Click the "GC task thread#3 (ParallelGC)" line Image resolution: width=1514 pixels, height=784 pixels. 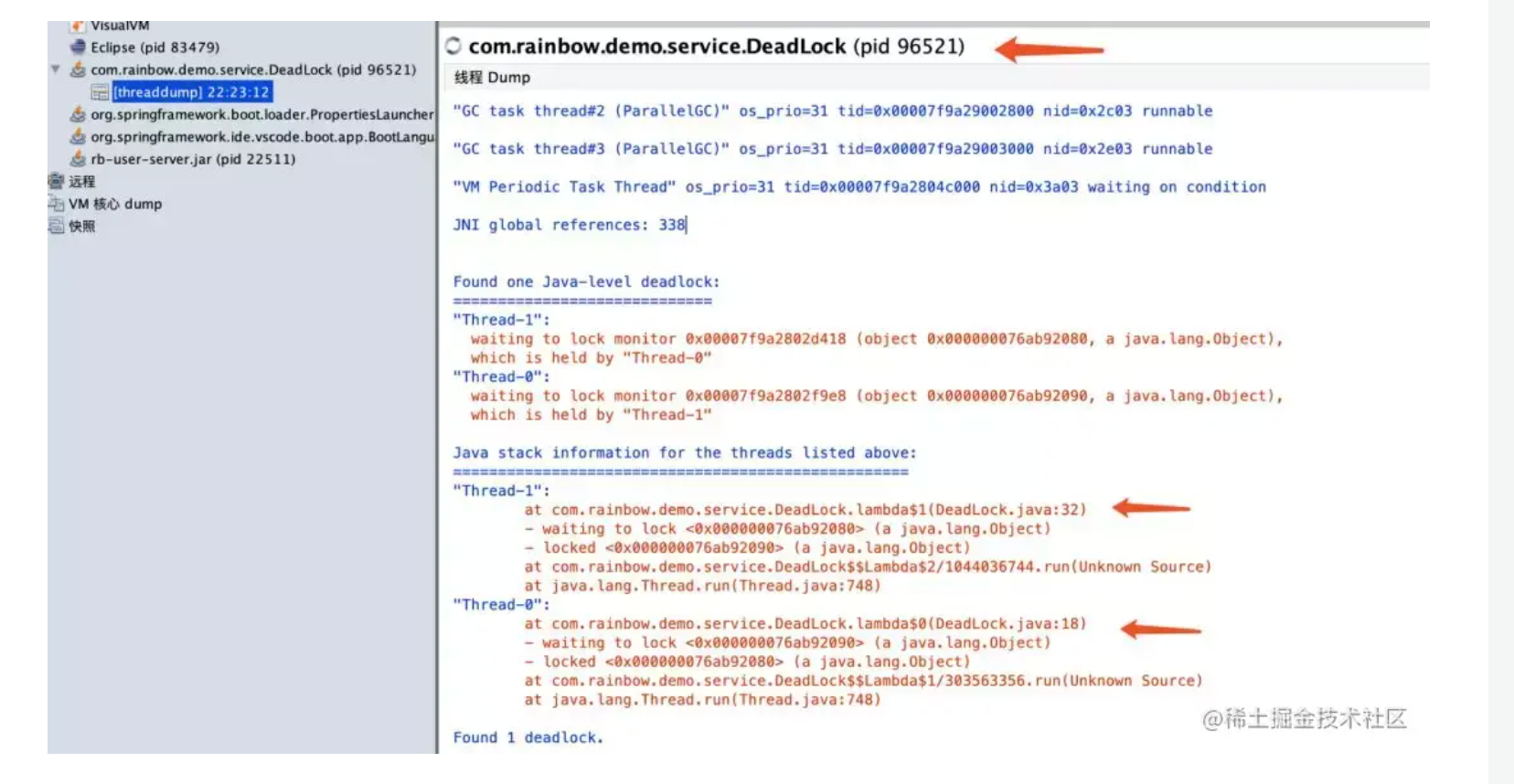(833, 149)
